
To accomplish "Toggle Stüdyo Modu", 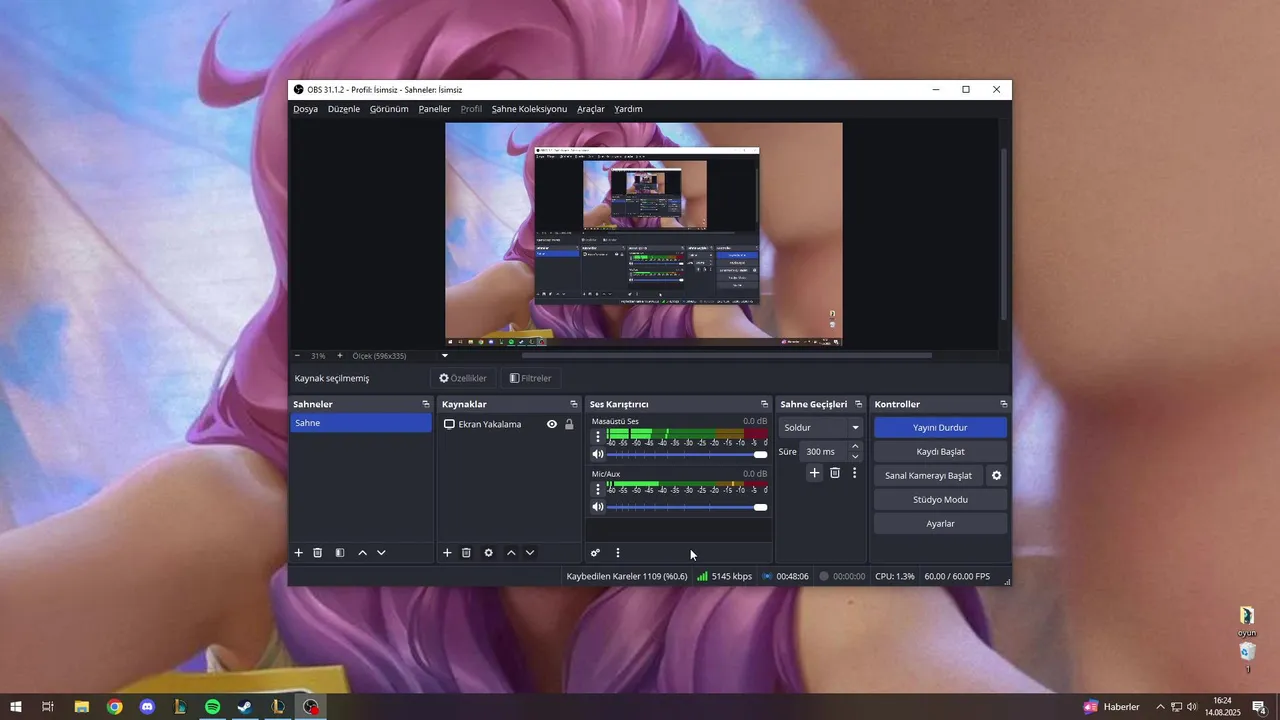I will (940, 500).
